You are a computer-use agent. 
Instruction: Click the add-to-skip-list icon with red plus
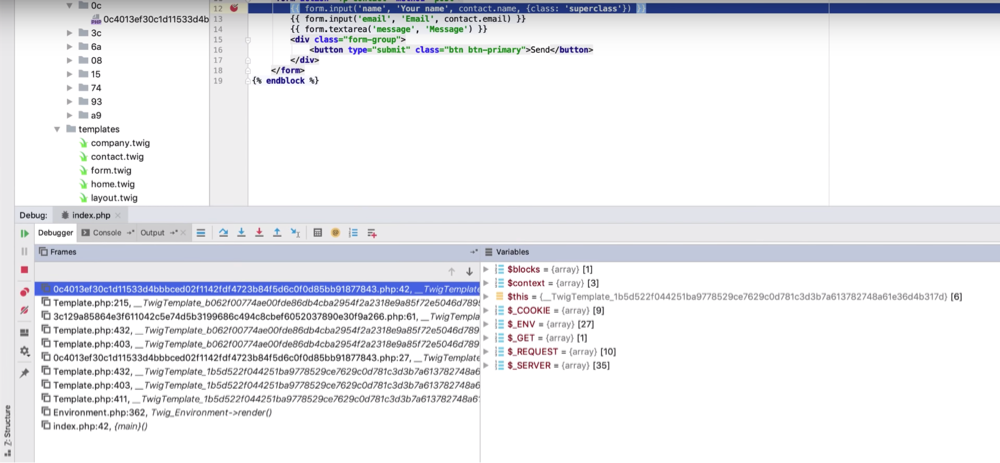tap(372, 233)
